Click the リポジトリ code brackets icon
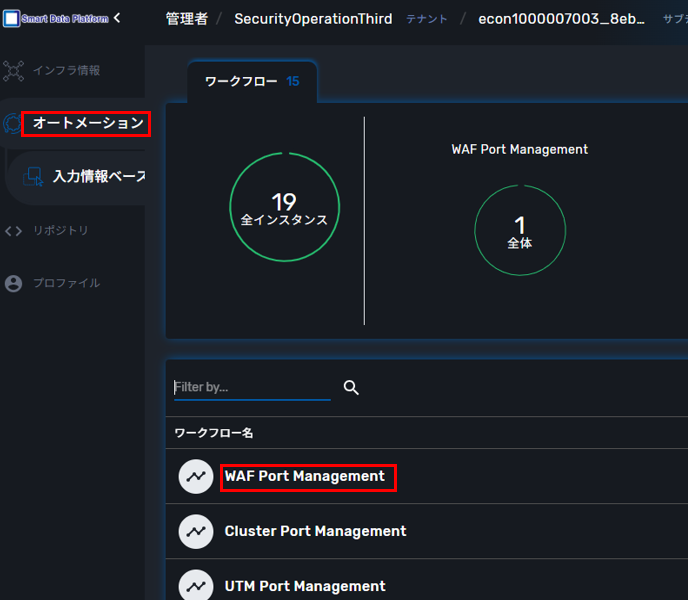688x600 pixels. coord(13,231)
